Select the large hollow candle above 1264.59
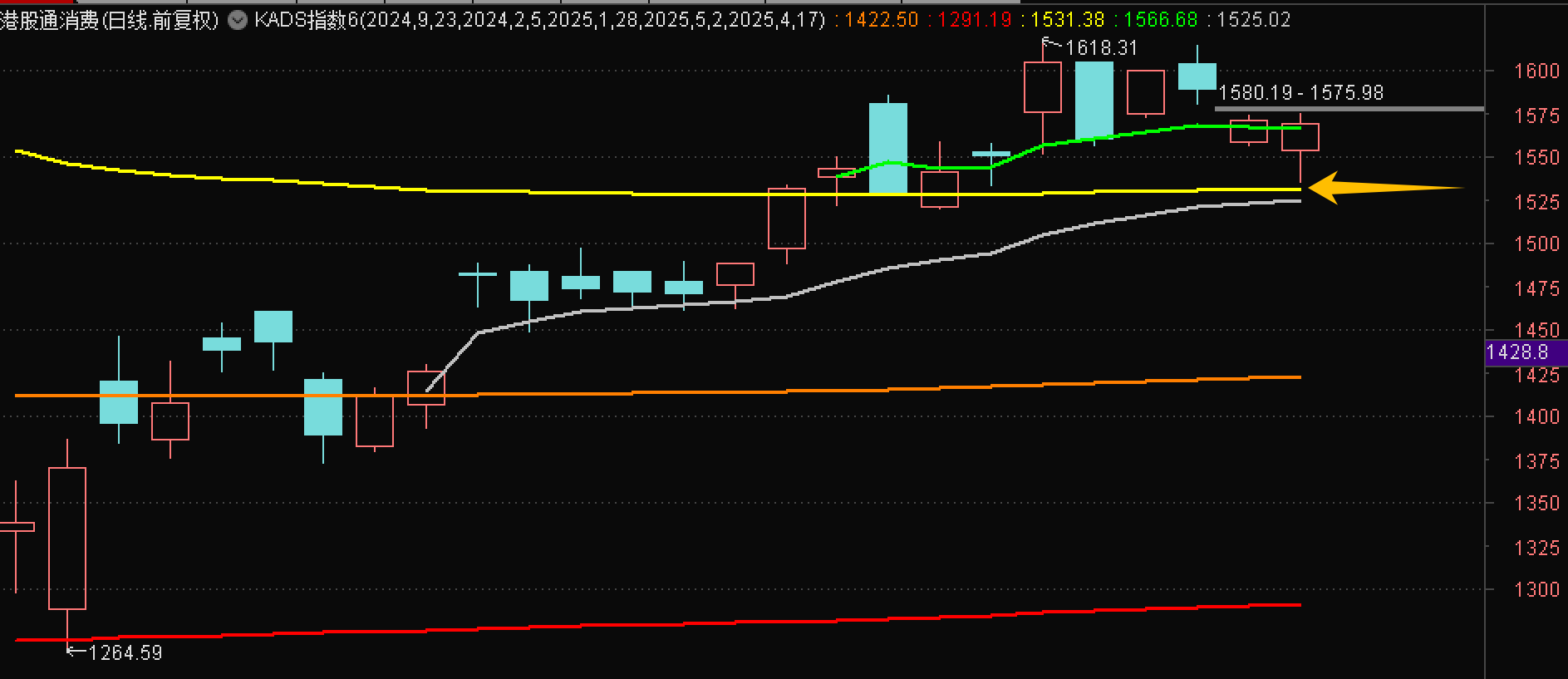 click(67, 538)
